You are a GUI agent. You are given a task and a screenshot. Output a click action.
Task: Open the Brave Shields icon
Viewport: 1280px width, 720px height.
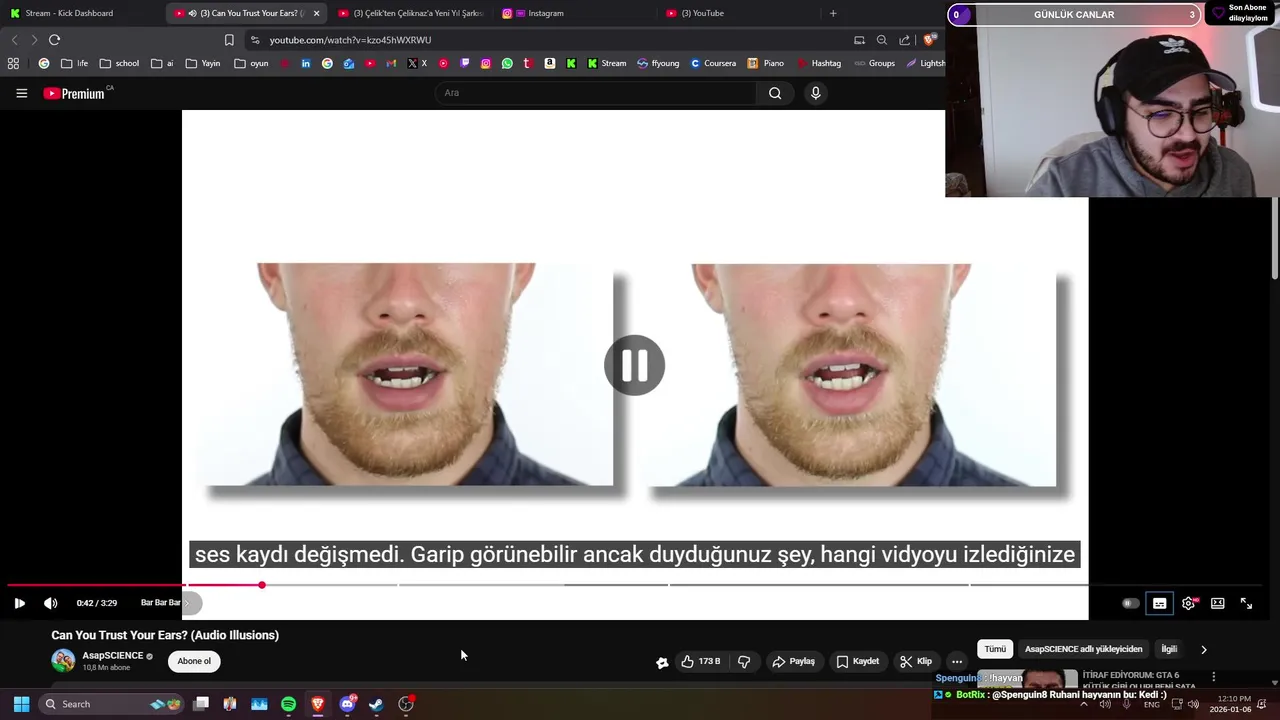[929, 40]
